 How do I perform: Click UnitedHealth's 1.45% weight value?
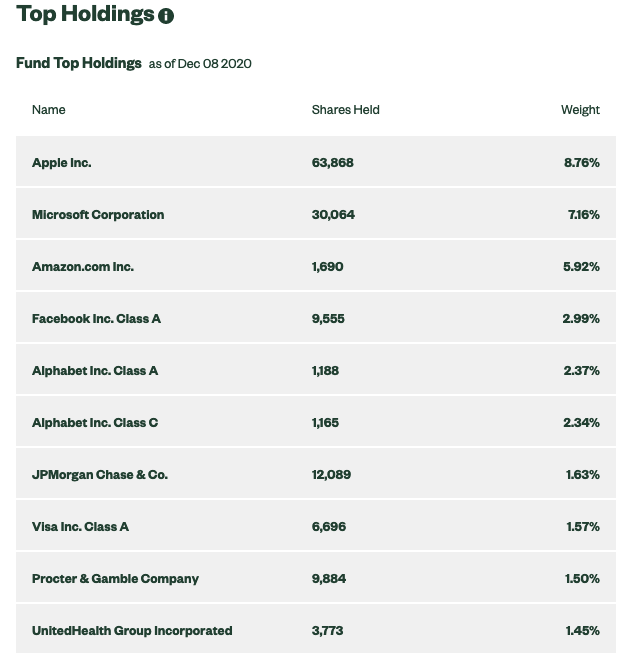582,631
